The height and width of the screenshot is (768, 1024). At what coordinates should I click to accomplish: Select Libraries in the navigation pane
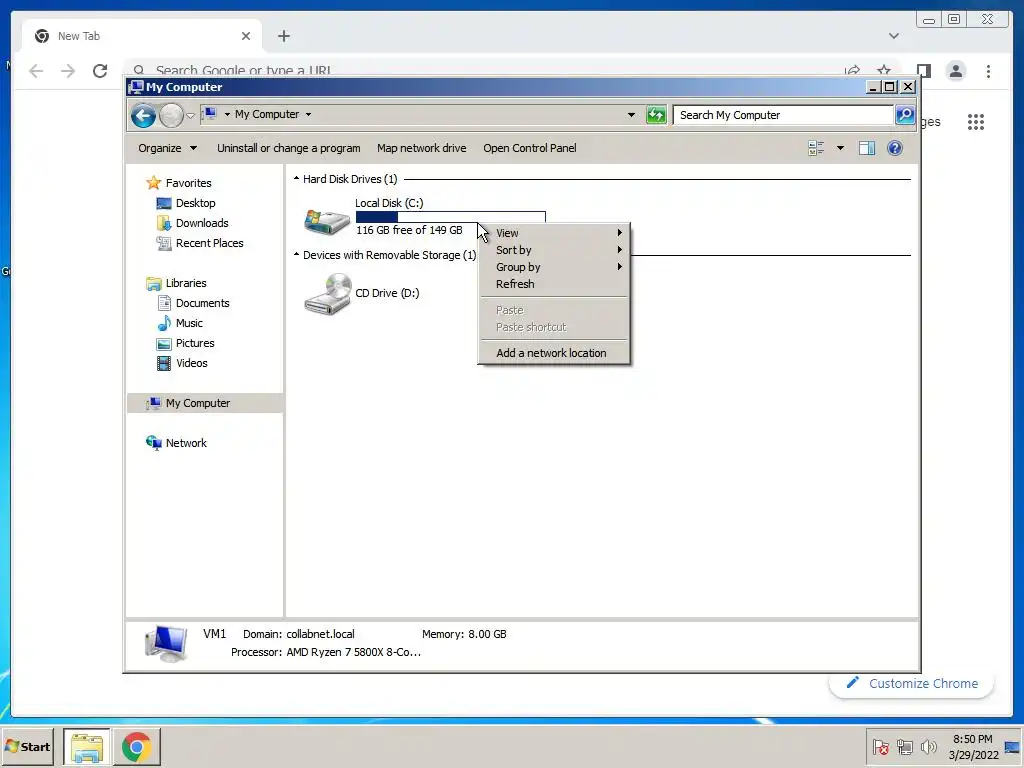click(185, 283)
